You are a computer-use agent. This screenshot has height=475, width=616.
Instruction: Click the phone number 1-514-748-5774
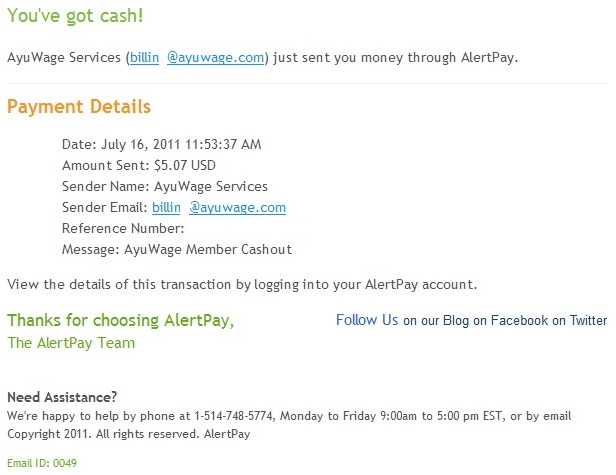click(x=233, y=416)
